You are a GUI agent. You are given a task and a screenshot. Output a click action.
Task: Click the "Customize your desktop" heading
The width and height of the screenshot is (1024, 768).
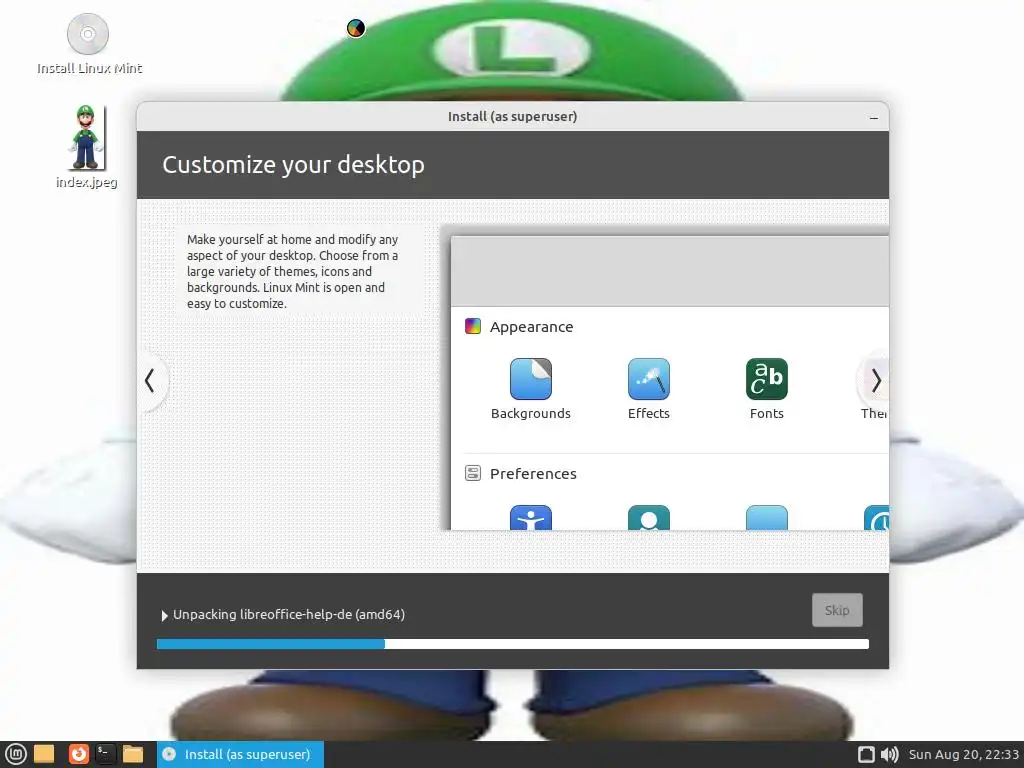[x=293, y=165]
